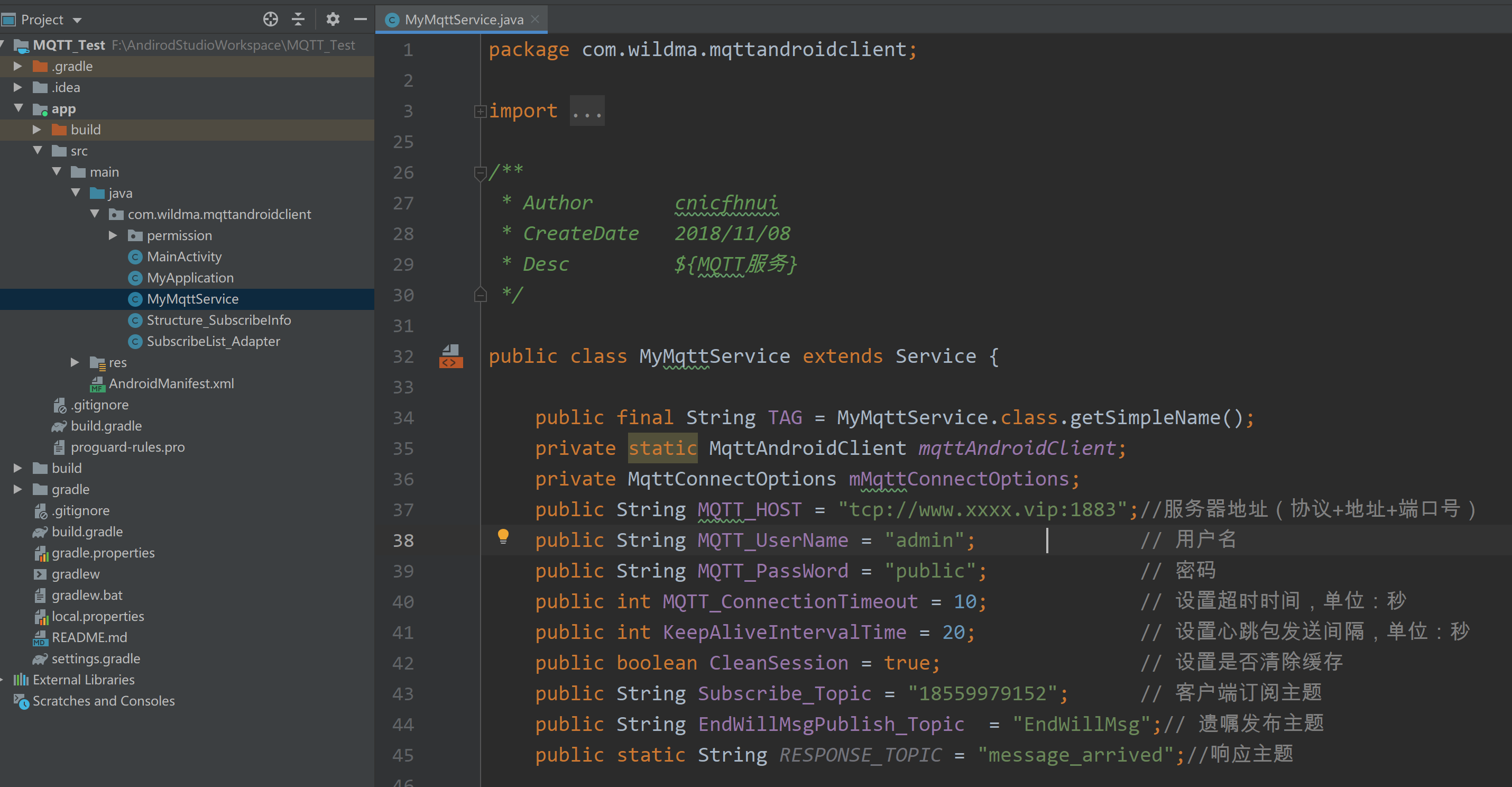
Task: Click the collapse all icon in Project panel
Action: (298, 20)
